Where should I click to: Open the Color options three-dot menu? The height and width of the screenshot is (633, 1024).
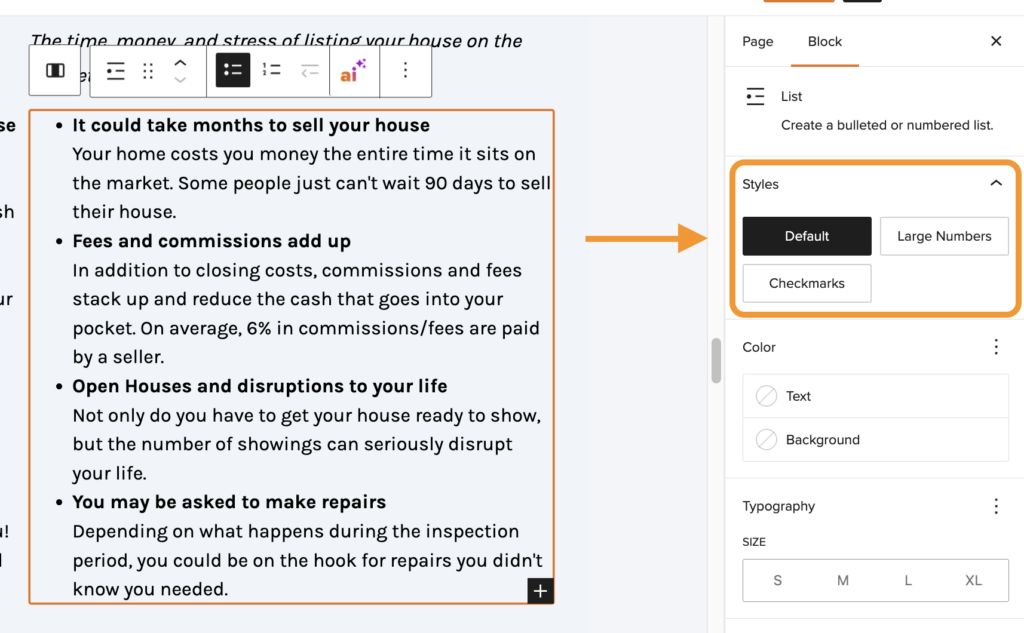[996, 347]
